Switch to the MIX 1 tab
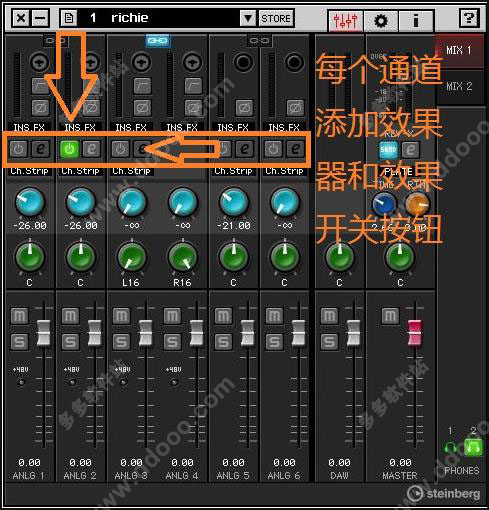The height and width of the screenshot is (510, 489). pos(459,50)
